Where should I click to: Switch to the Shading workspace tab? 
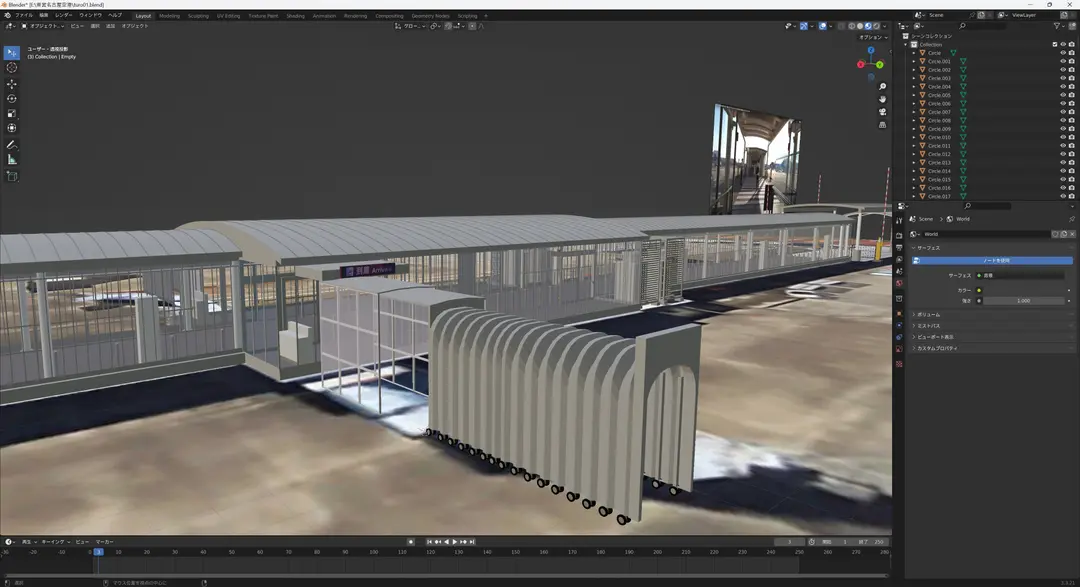pos(295,16)
